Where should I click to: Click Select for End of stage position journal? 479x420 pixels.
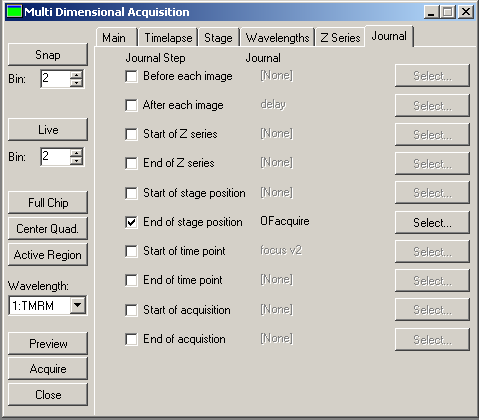(432, 222)
